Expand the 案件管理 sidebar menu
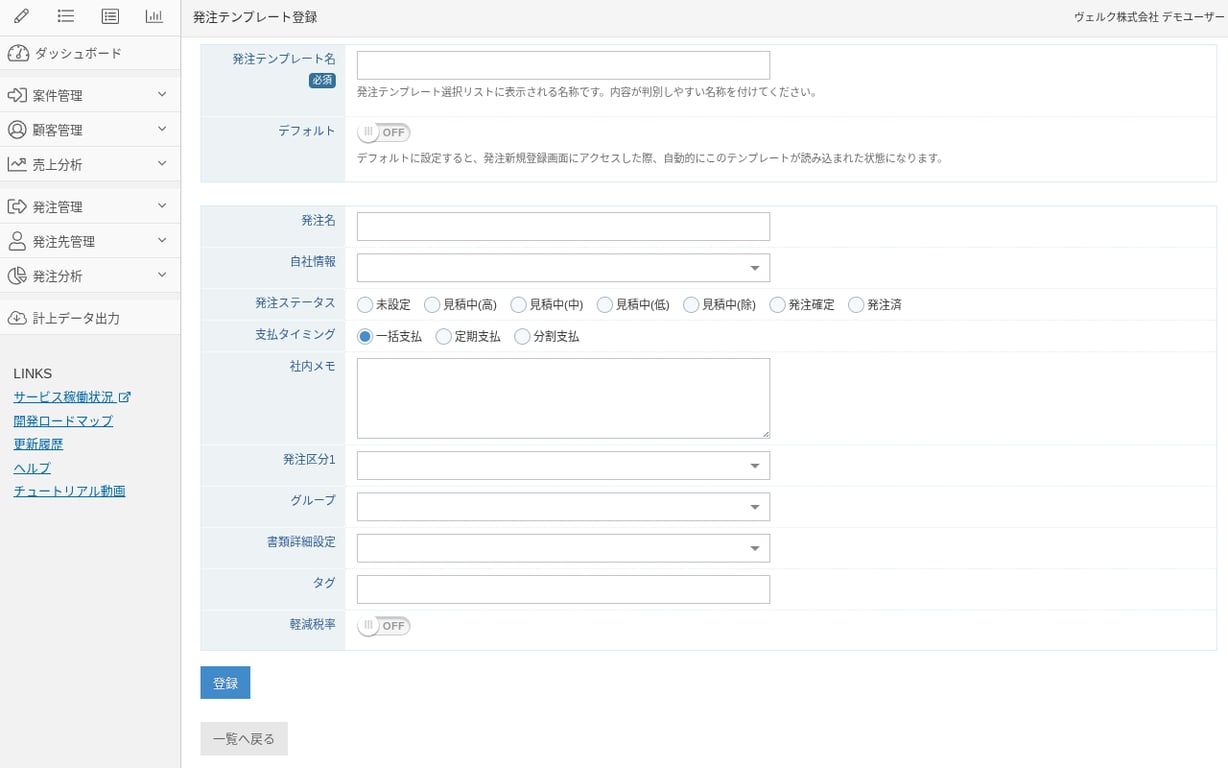The height and width of the screenshot is (768, 1228). pos(90,93)
